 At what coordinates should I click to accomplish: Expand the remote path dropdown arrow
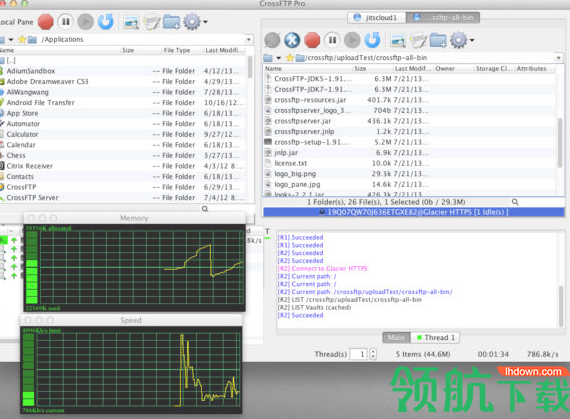click(x=558, y=58)
